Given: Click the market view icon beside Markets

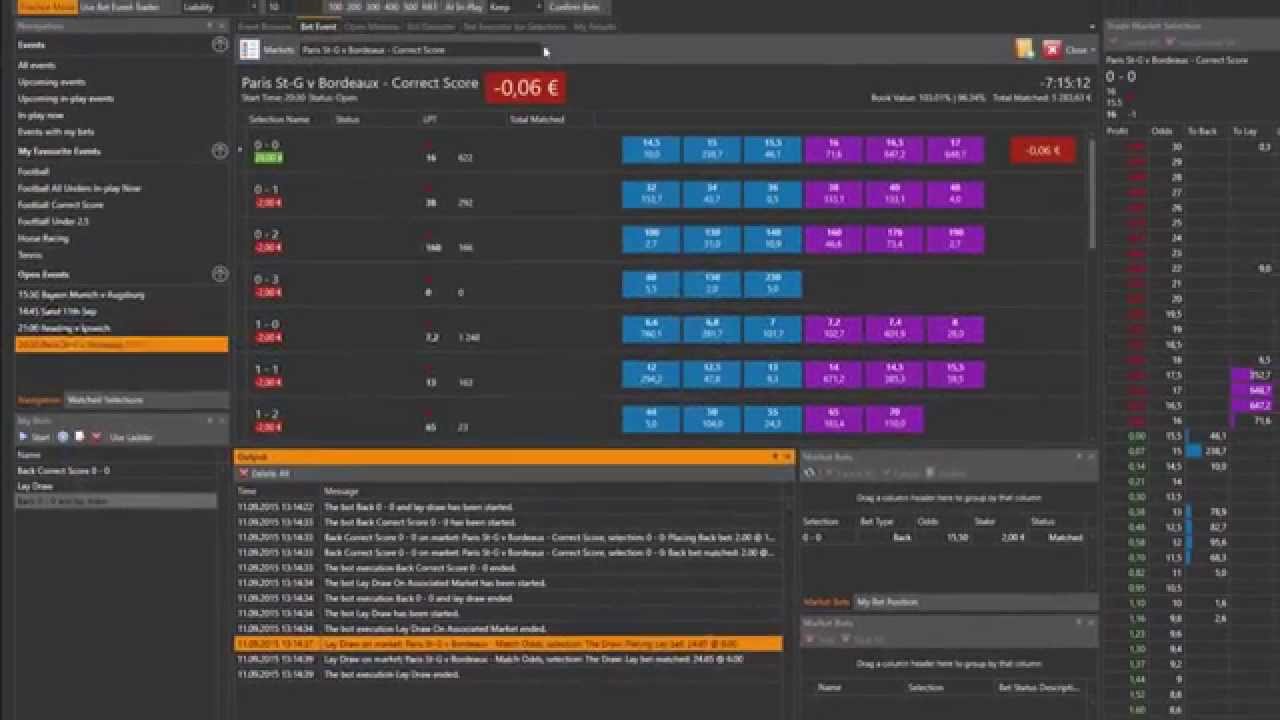Looking at the screenshot, I should [249, 49].
